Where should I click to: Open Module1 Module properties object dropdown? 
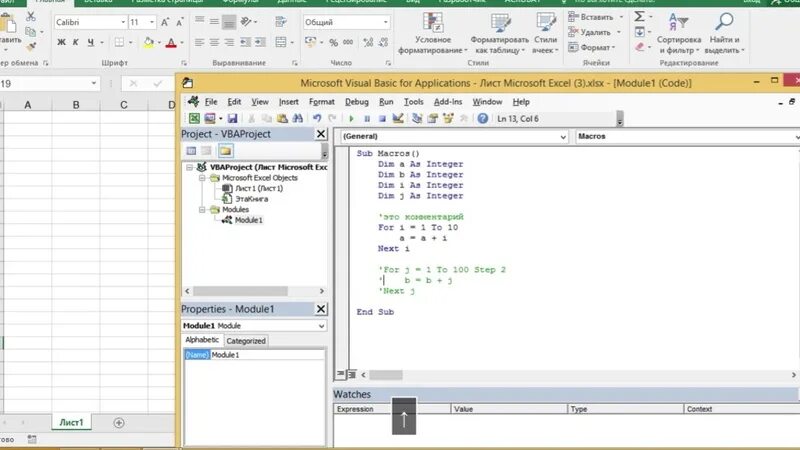pyautogui.click(x=321, y=326)
